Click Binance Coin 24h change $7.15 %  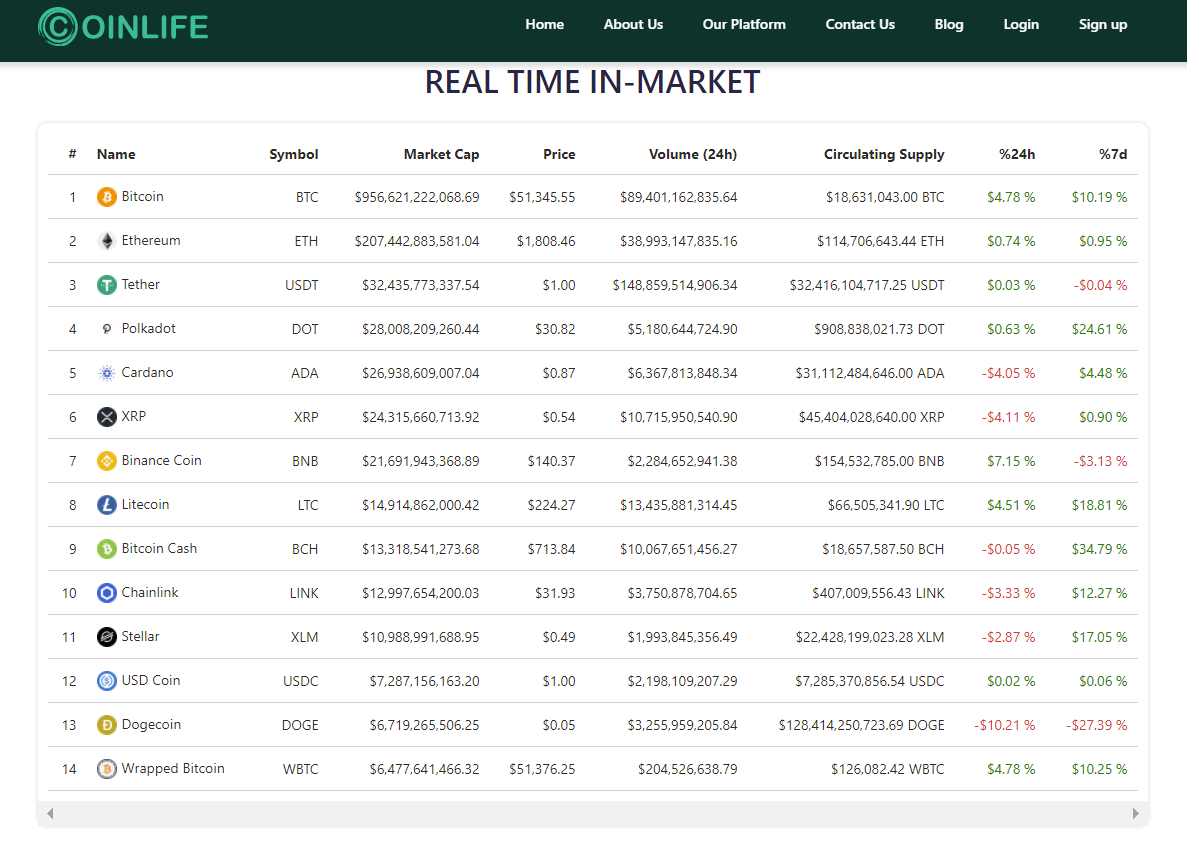pos(1011,460)
